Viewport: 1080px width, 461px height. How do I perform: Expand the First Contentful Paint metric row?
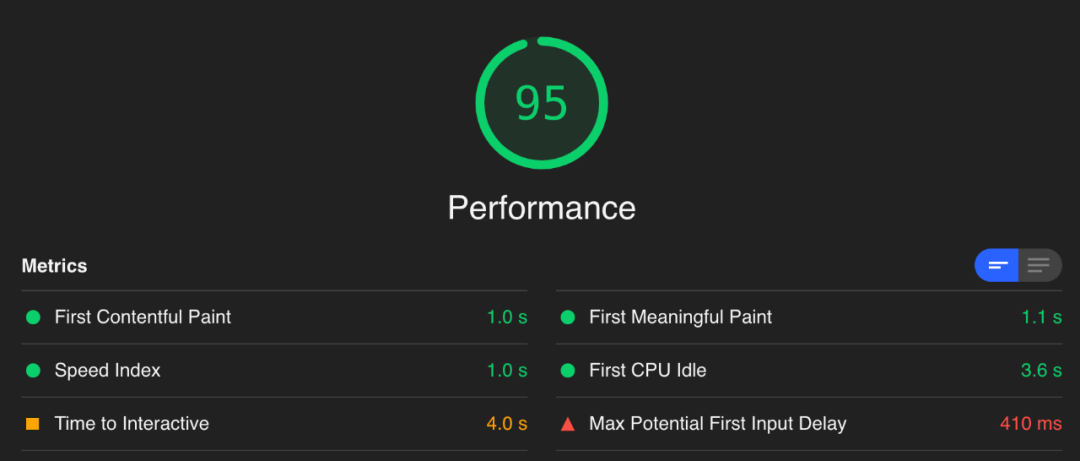pyautogui.click(x=274, y=318)
